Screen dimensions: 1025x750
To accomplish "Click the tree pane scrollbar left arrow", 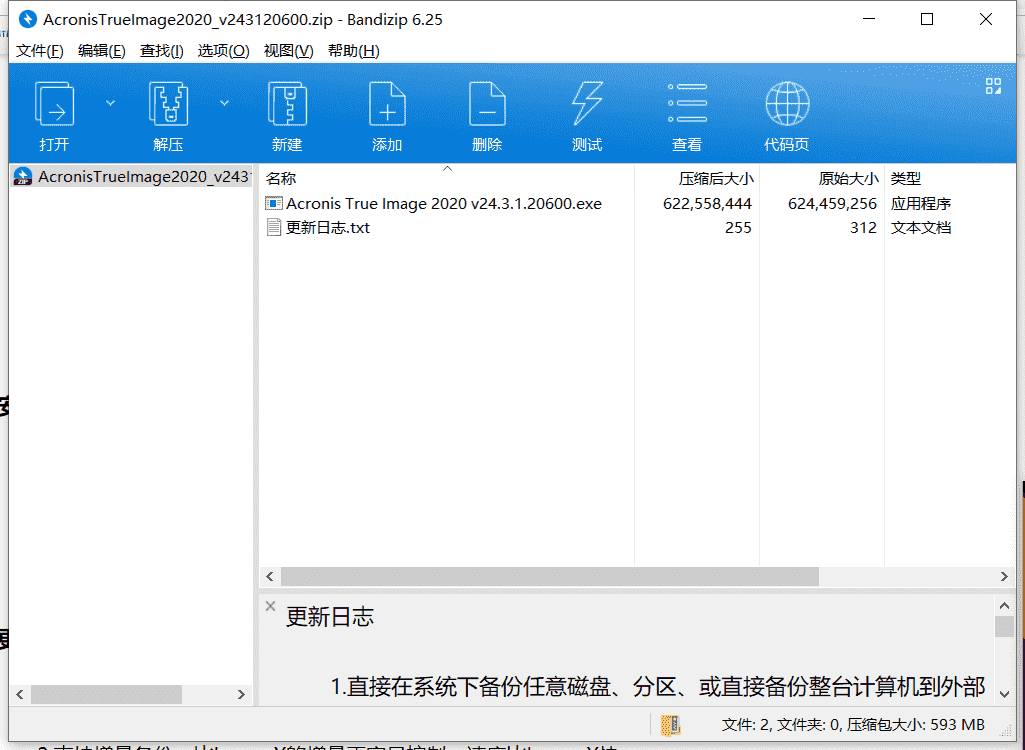I will click(x=20, y=694).
